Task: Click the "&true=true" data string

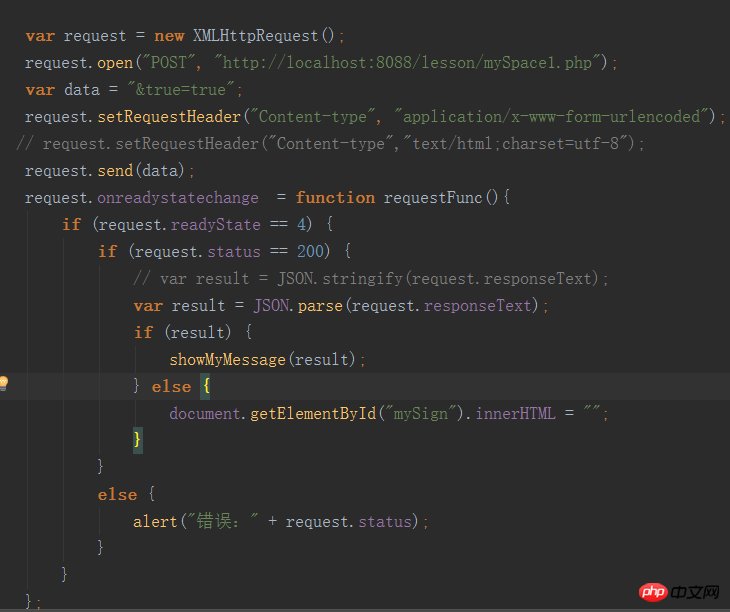Action: click(x=181, y=90)
